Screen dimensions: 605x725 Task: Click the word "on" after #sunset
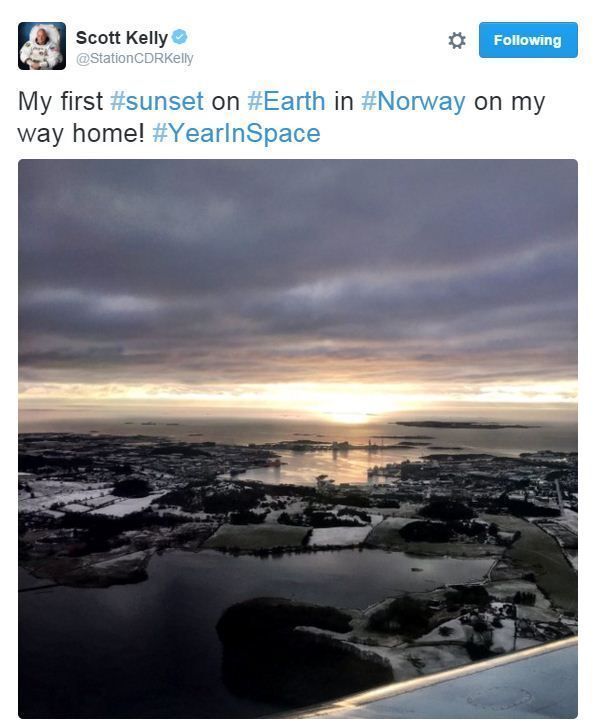click(x=225, y=101)
